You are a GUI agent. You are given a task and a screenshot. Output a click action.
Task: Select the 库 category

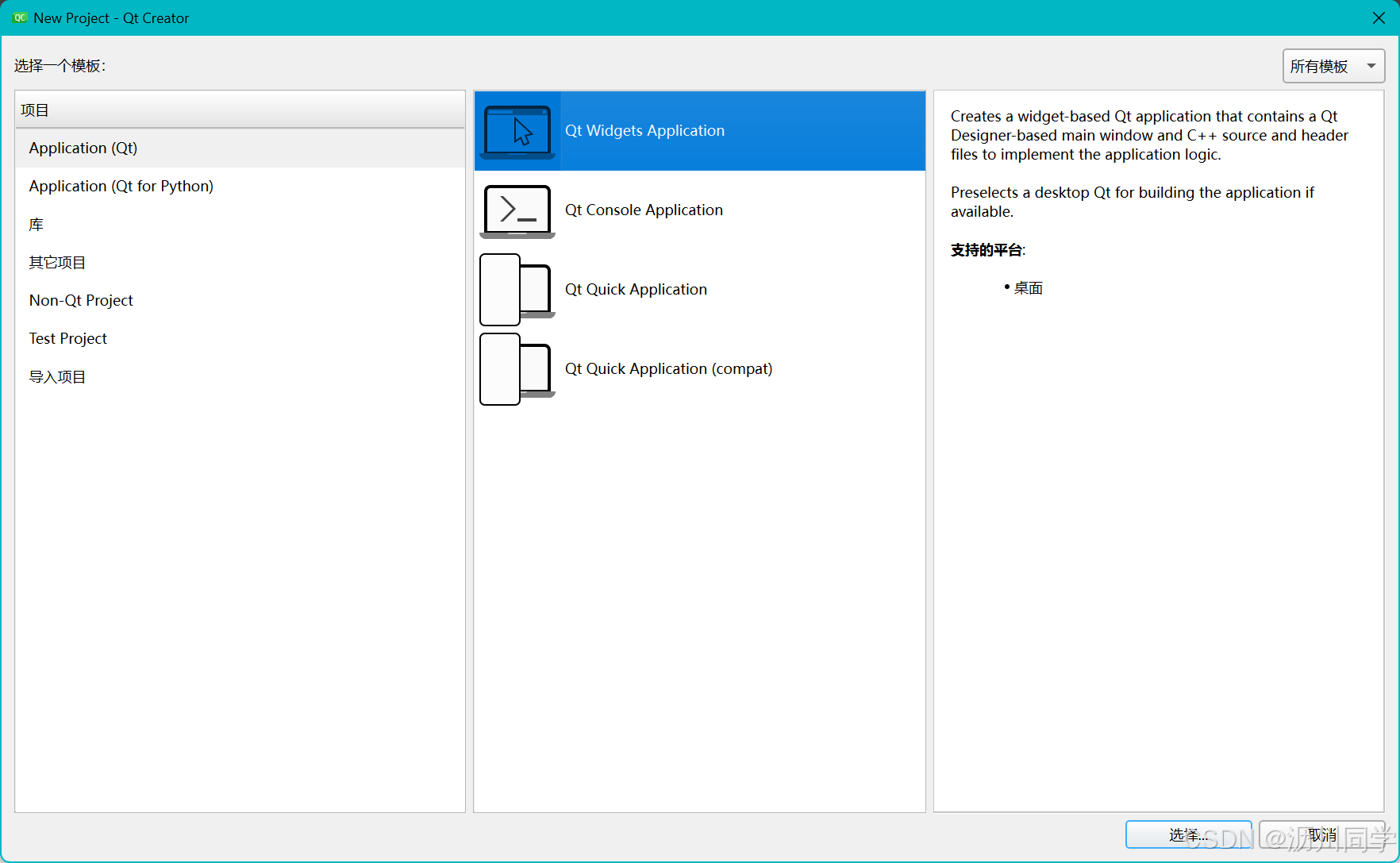[240, 225]
